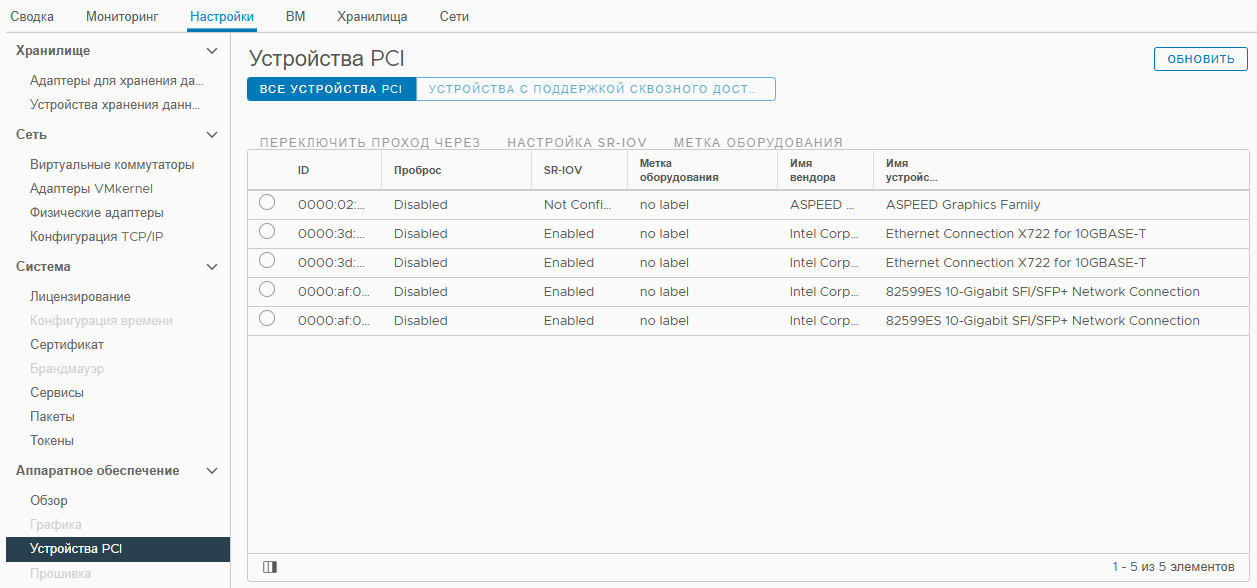The height and width of the screenshot is (588, 1257).
Task: Click the Метка оборудования toolbar action
Action: coord(758,142)
